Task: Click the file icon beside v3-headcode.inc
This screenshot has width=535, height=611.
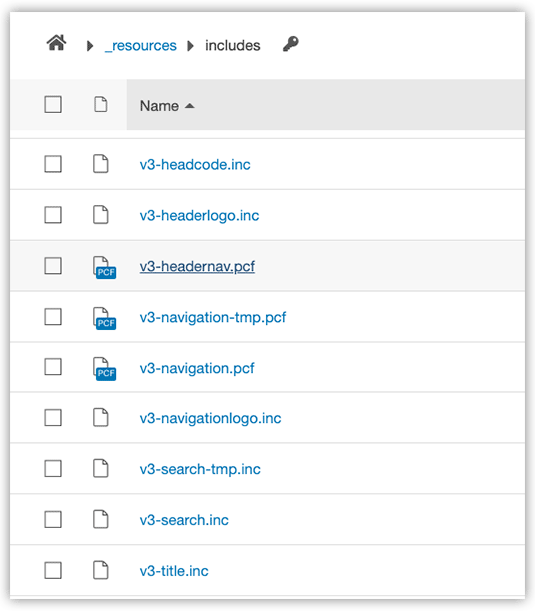Action: tap(101, 164)
